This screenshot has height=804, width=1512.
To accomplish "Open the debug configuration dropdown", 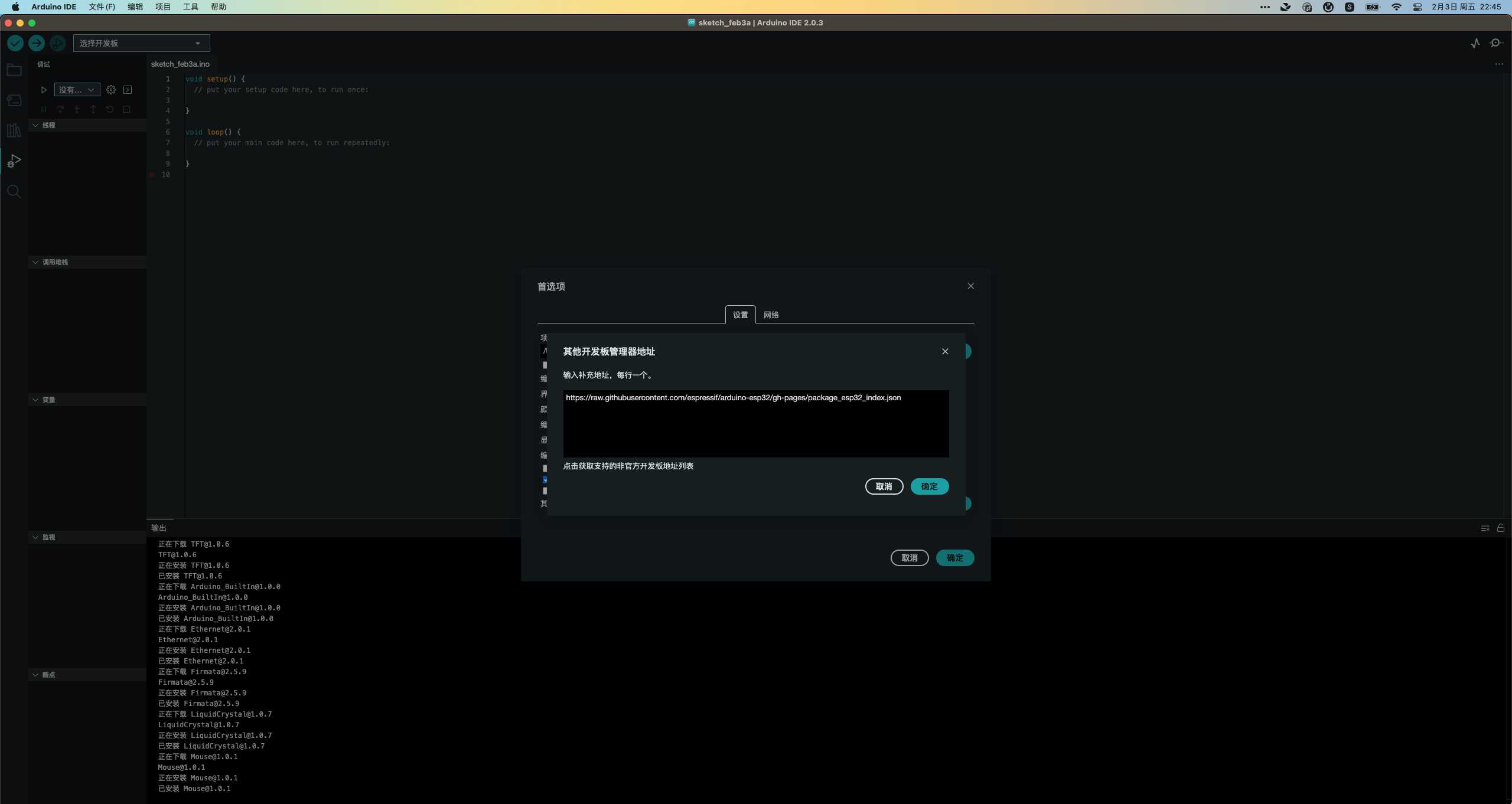I will pyautogui.click(x=77, y=90).
